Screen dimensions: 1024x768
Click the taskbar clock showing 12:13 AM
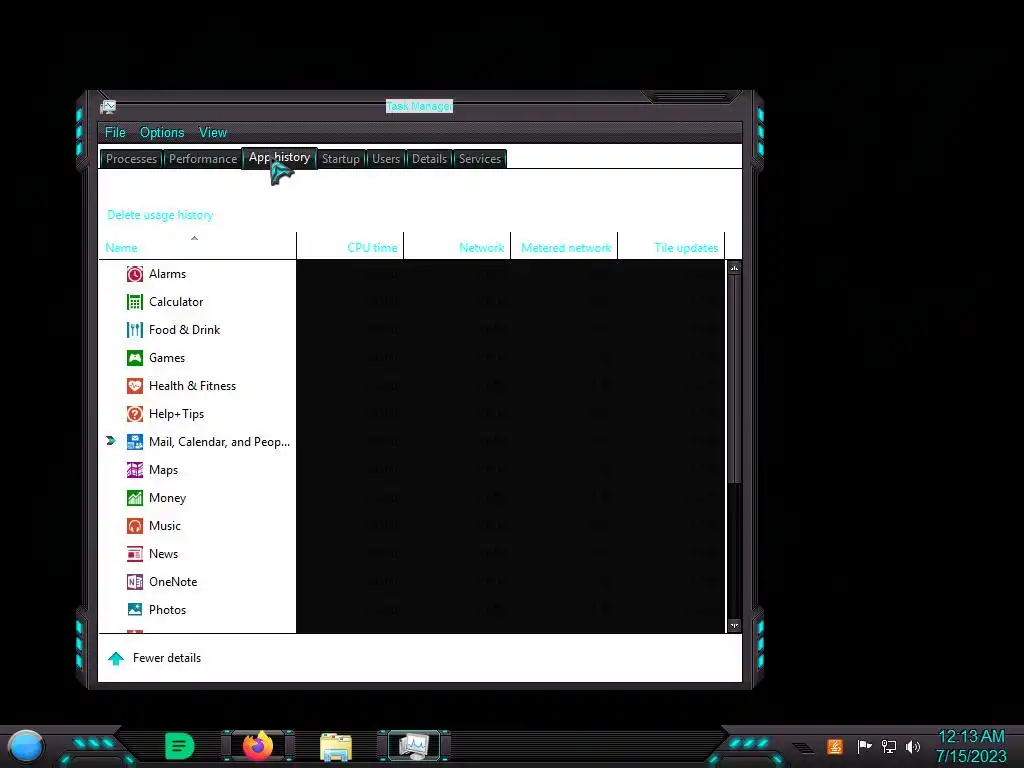971,737
